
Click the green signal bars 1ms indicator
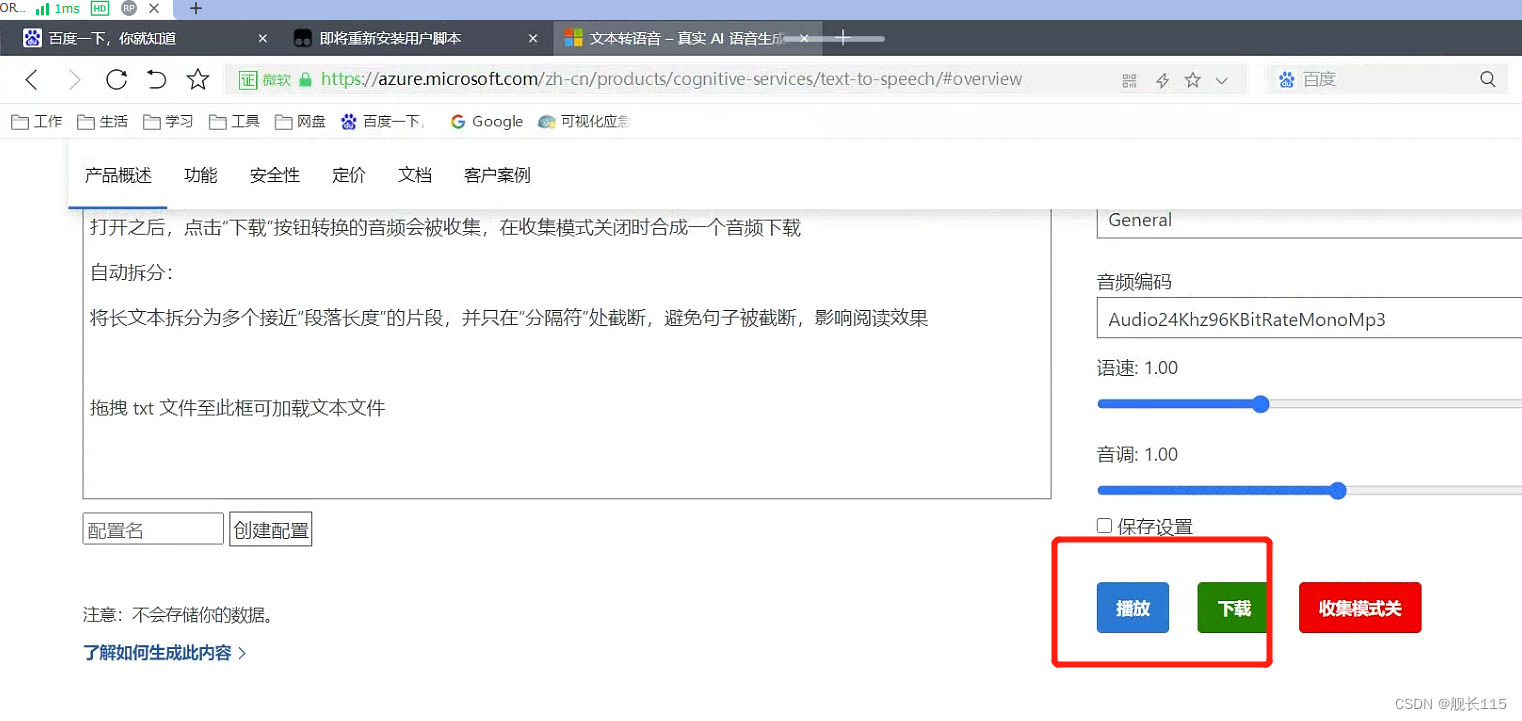pyautogui.click(x=58, y=9)
